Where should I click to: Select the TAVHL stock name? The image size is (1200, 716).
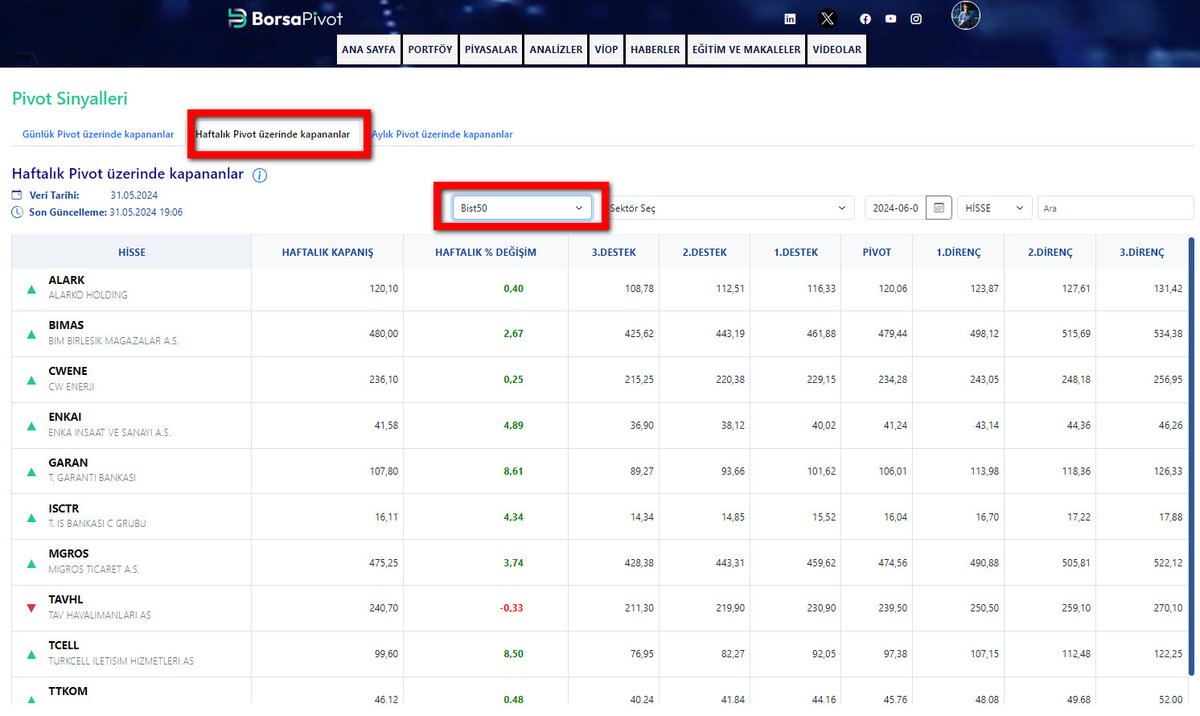click(x=66, y=600)
